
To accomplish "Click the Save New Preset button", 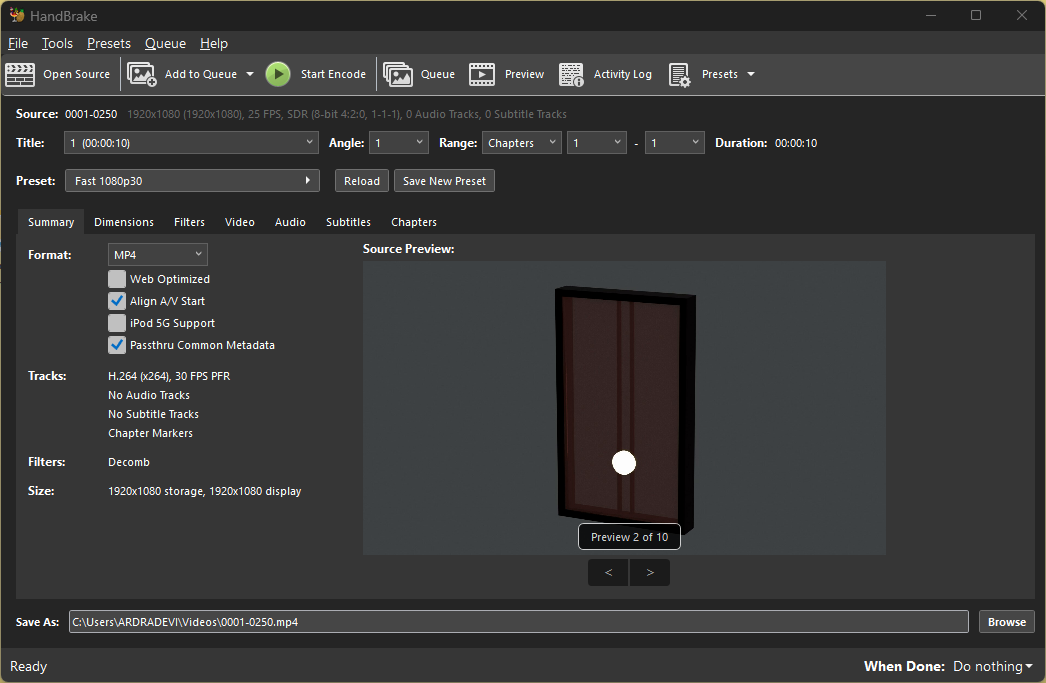I will coord(444,181).
